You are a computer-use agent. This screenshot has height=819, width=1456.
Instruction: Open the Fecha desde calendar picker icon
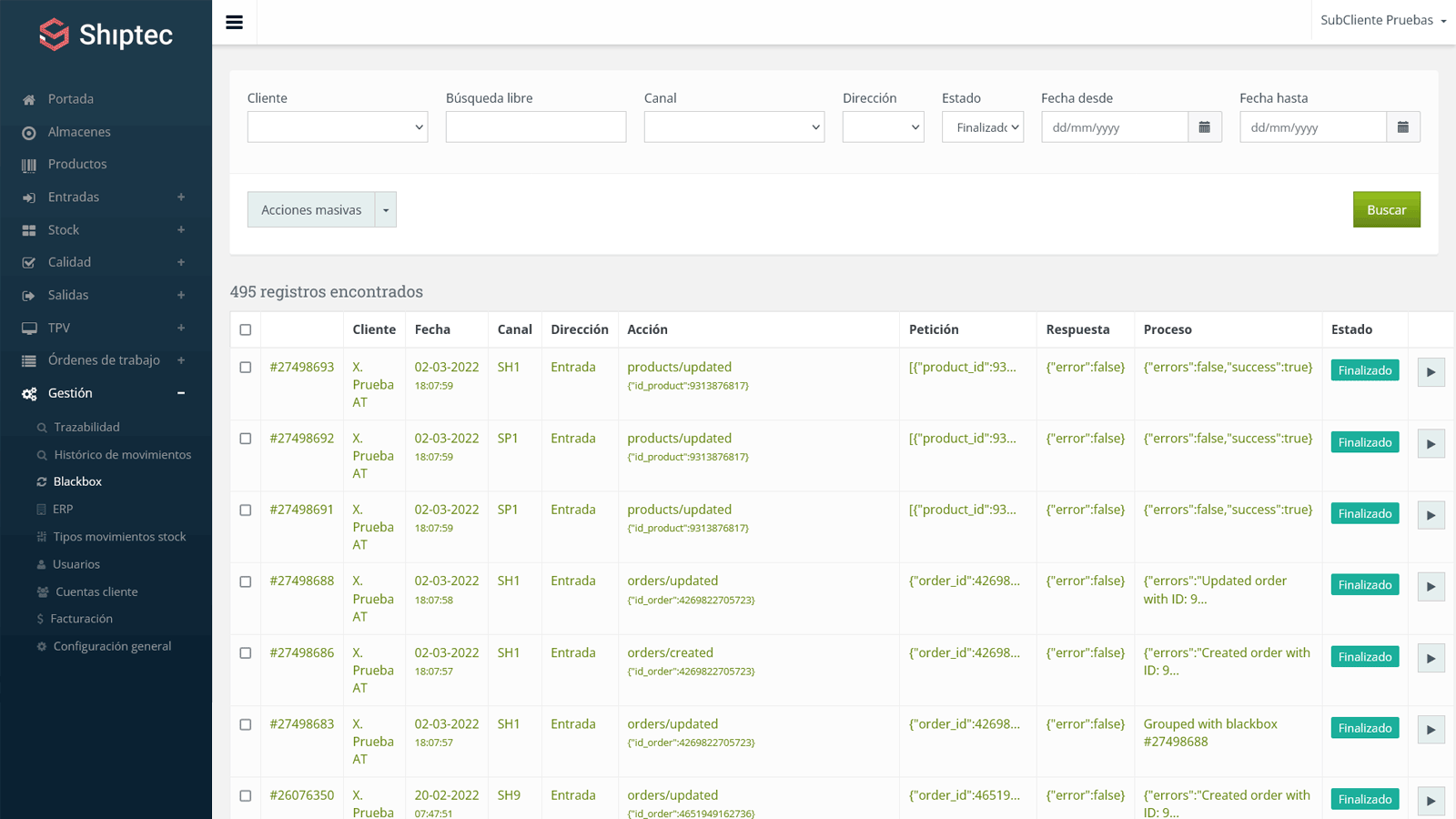point(1204,127)
